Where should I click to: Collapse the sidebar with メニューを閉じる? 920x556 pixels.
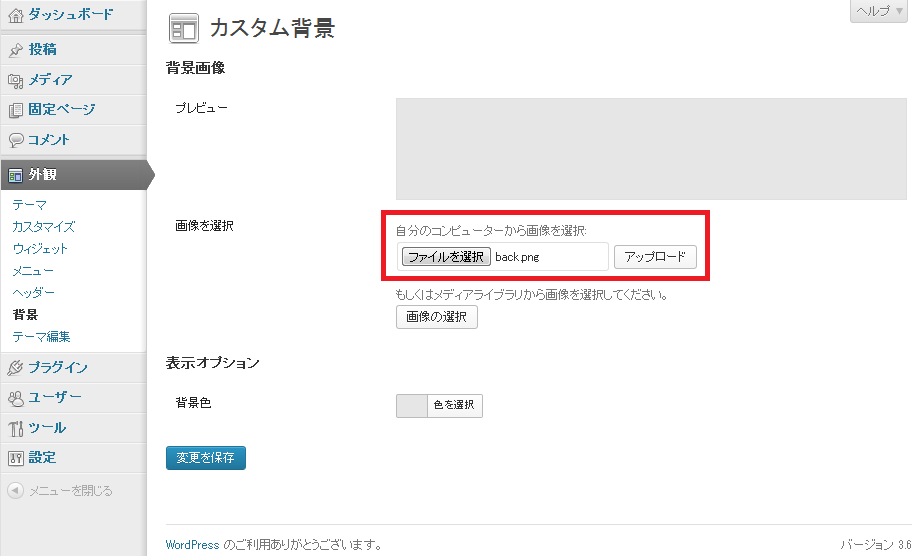pyautogui.click(x=60, y=491)
